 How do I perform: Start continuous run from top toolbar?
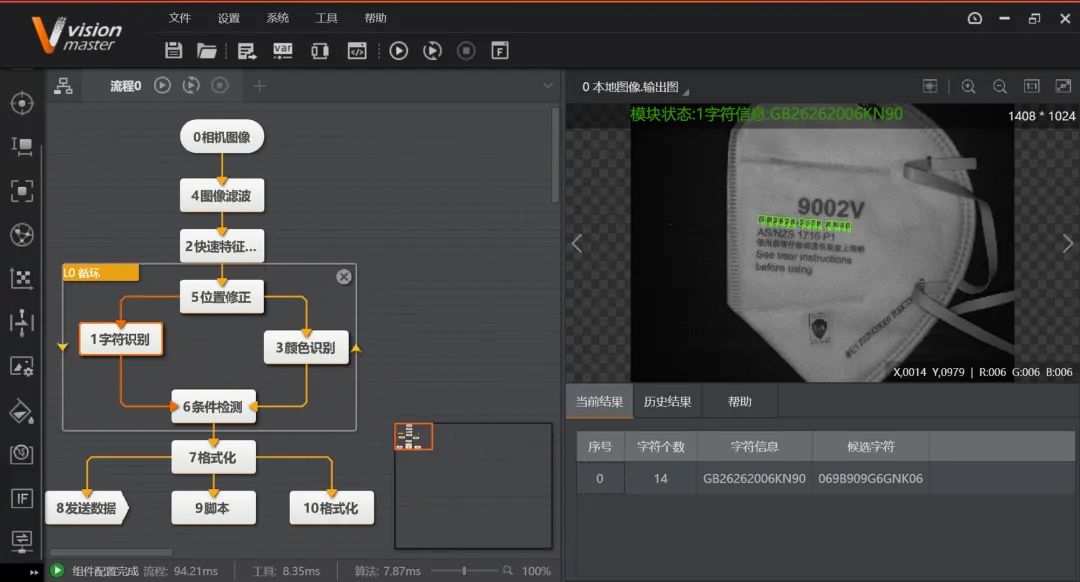tap(432, 51)
